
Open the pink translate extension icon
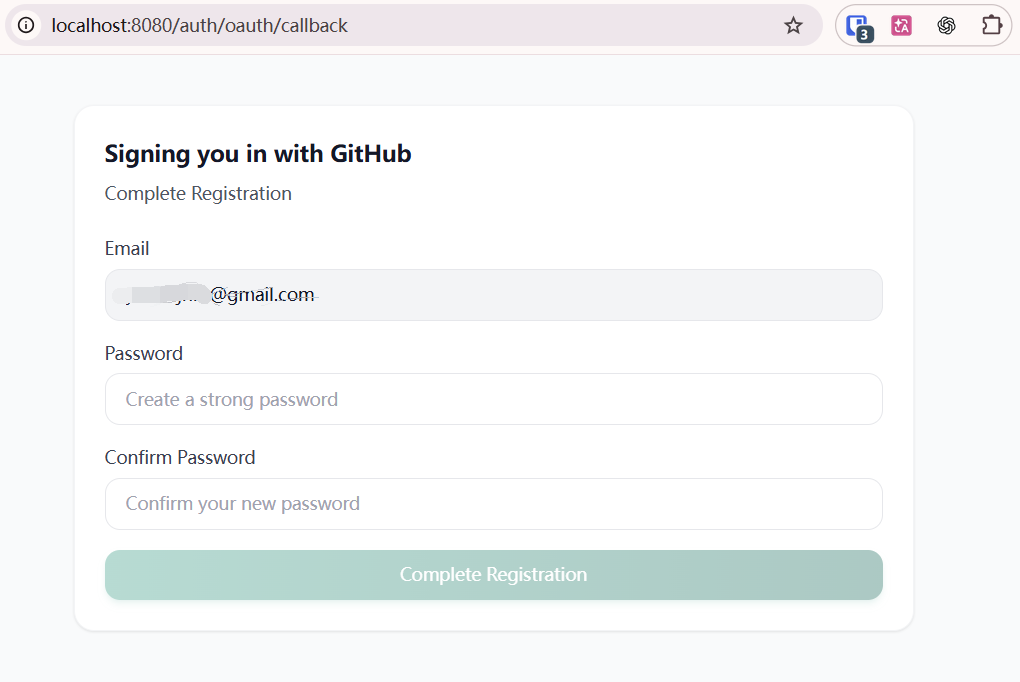[901, 25]
